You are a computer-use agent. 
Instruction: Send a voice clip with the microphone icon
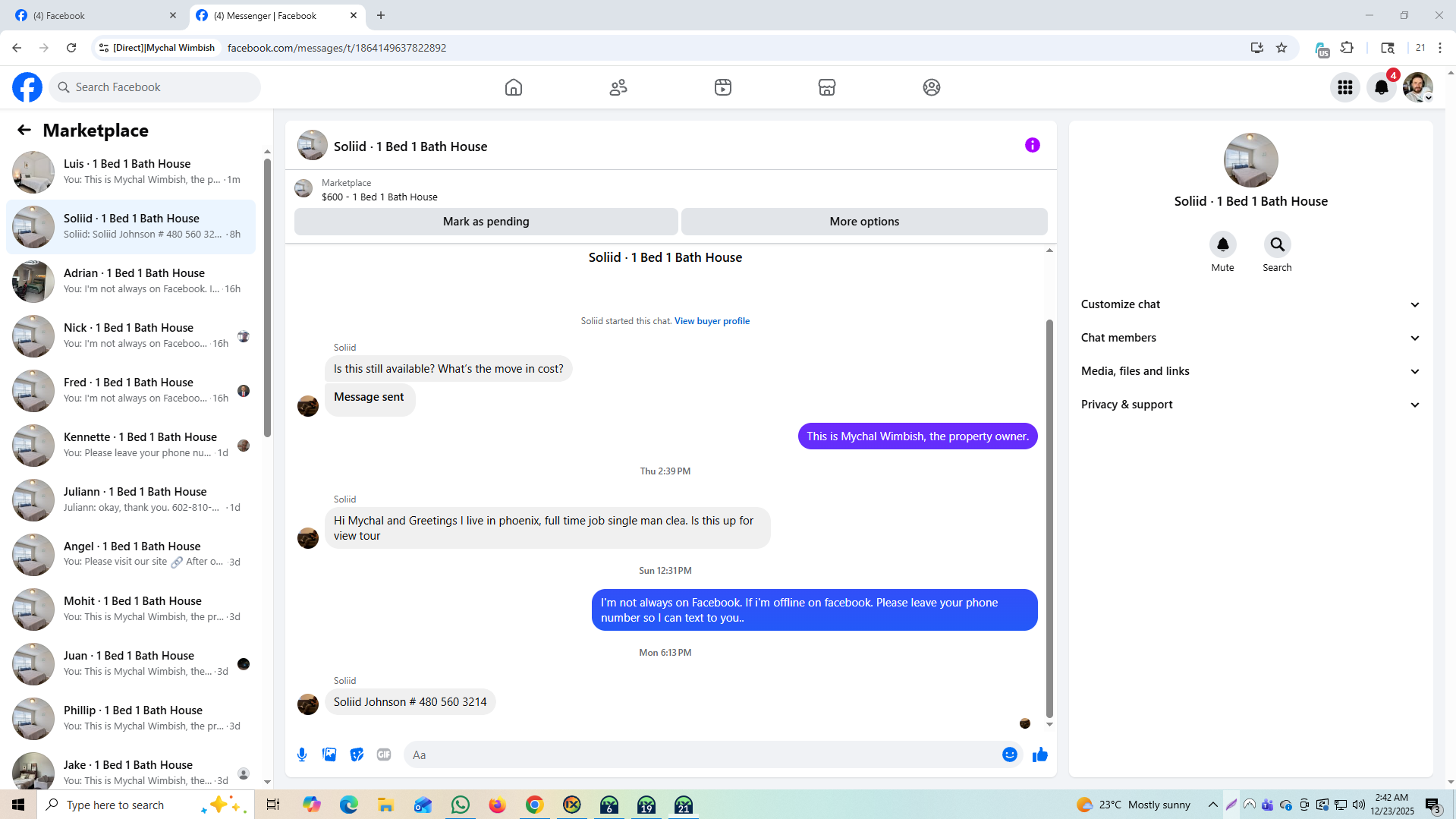[x=302, y=754]
